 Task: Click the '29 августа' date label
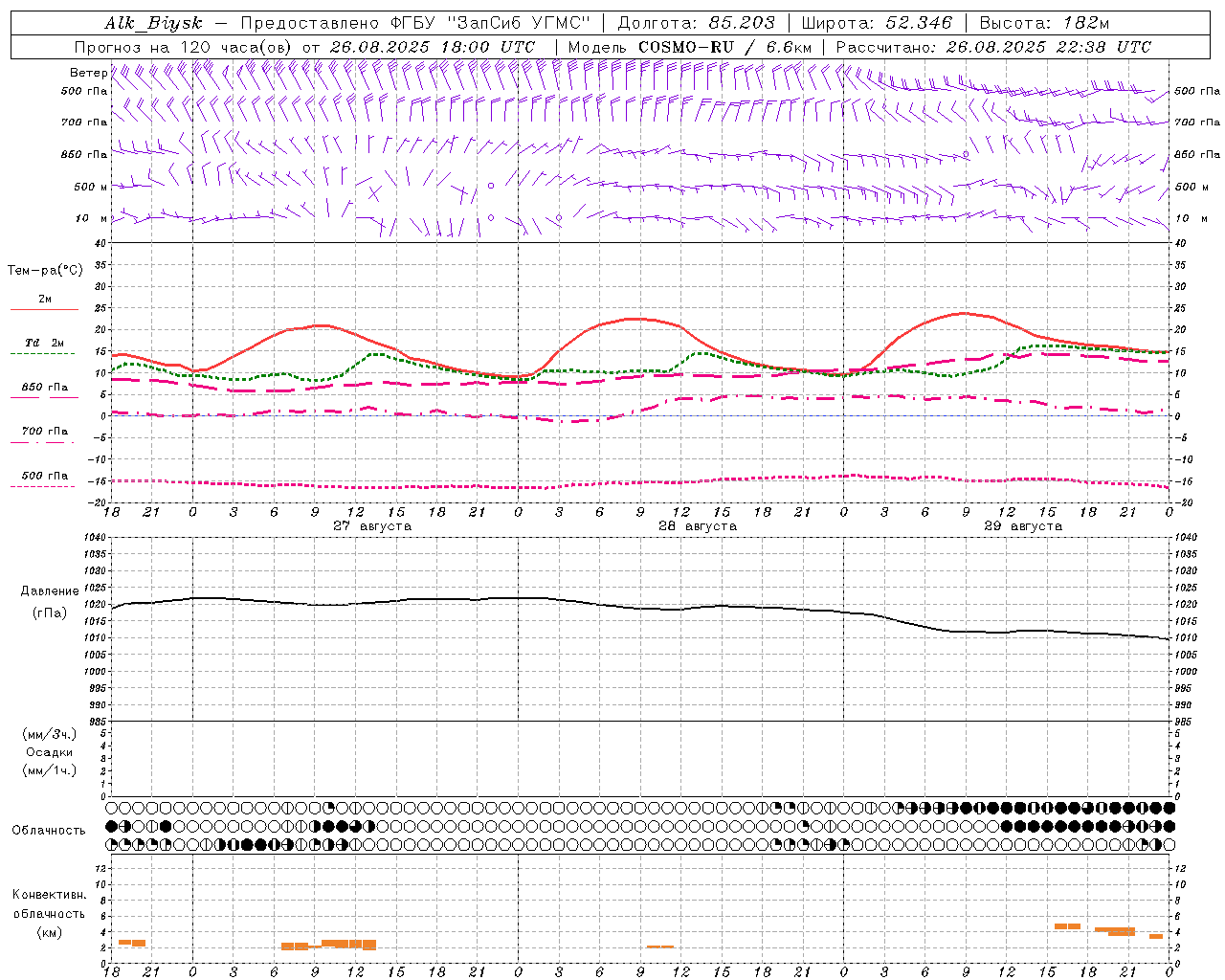coord(1023,526)
